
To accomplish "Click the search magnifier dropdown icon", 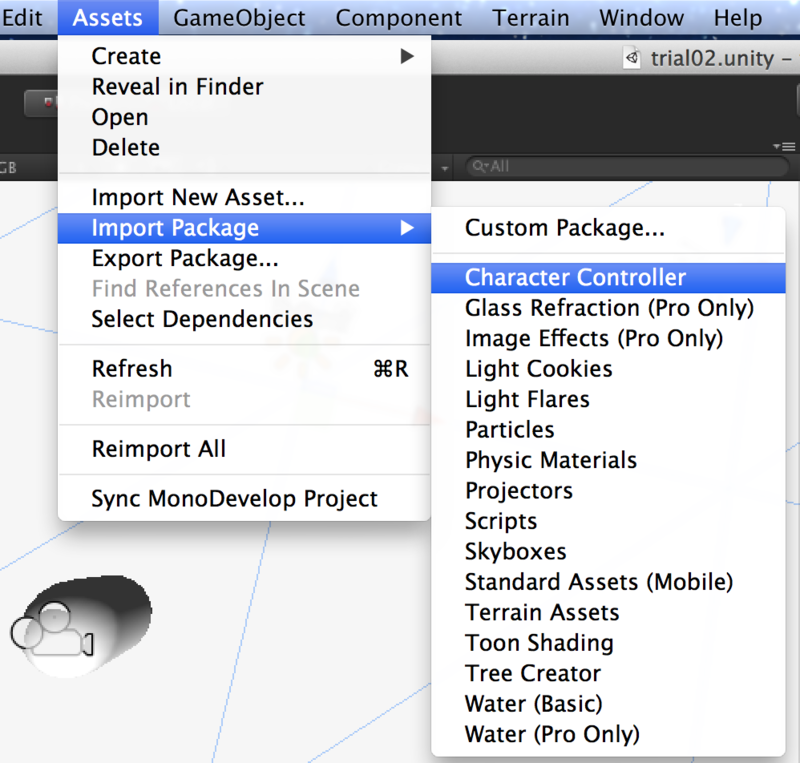I will (x=480, y=167).
